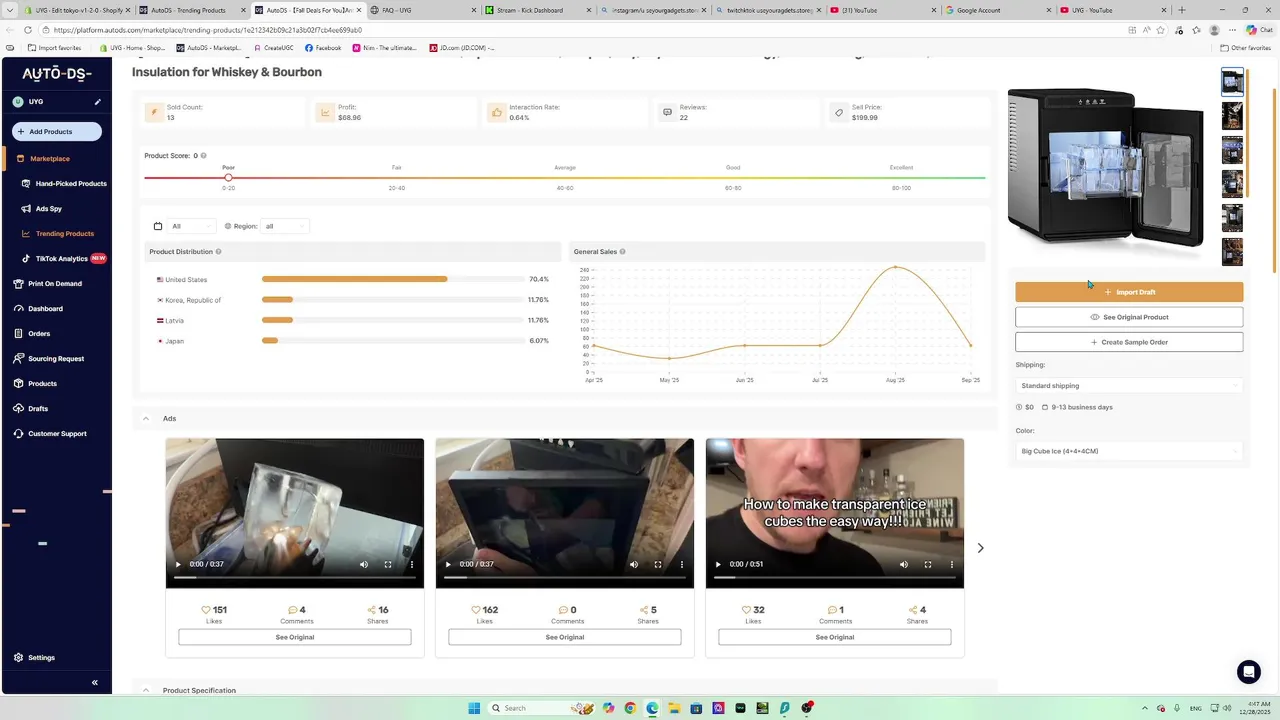
Task: Open the Standard shipping dropdown
Action: click(x=1129, y=386)
